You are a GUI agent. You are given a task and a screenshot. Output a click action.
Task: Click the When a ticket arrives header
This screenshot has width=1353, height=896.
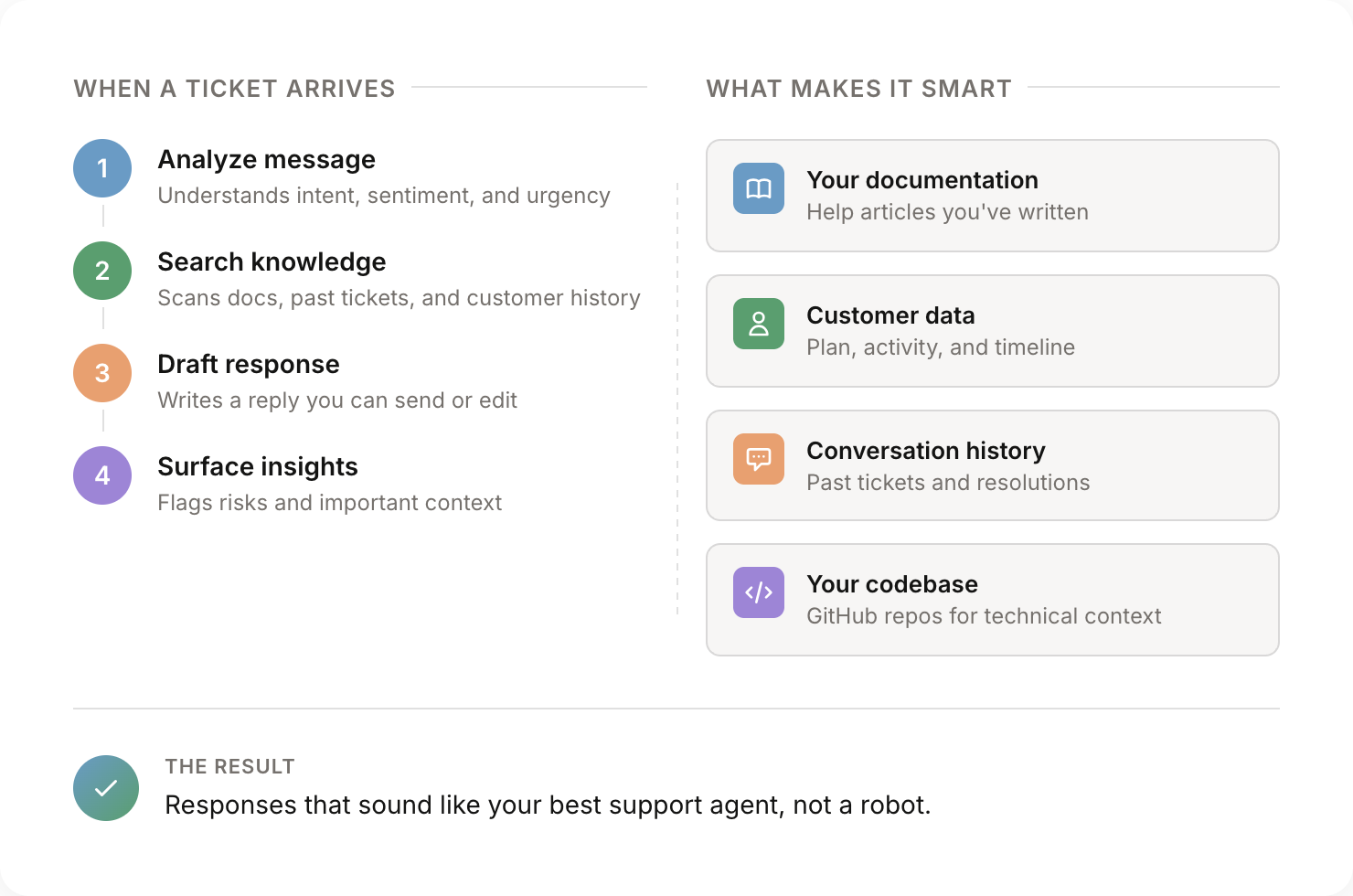[x=234, y=89]
